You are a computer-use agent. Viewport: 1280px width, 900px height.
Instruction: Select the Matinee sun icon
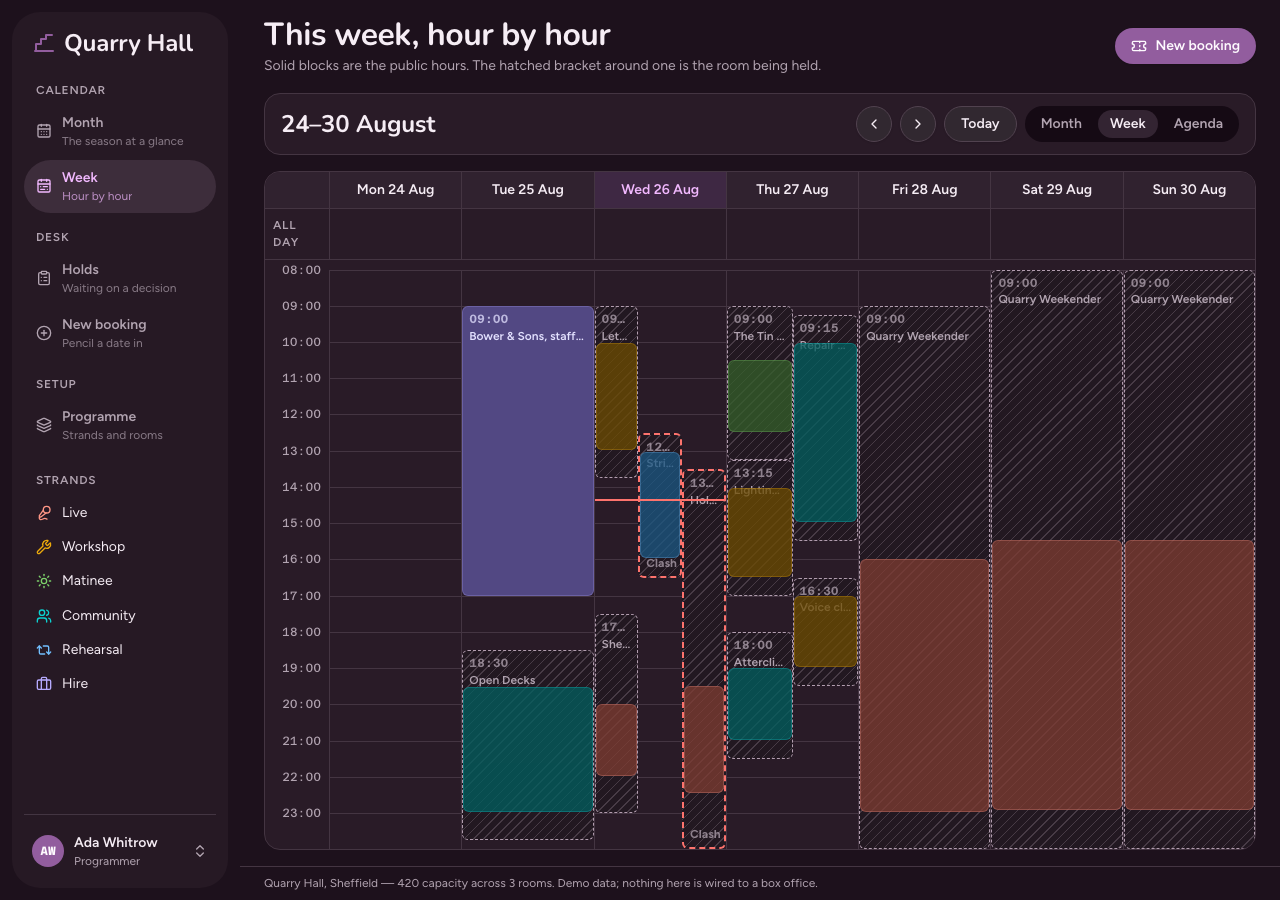click(x=44, y=580)
